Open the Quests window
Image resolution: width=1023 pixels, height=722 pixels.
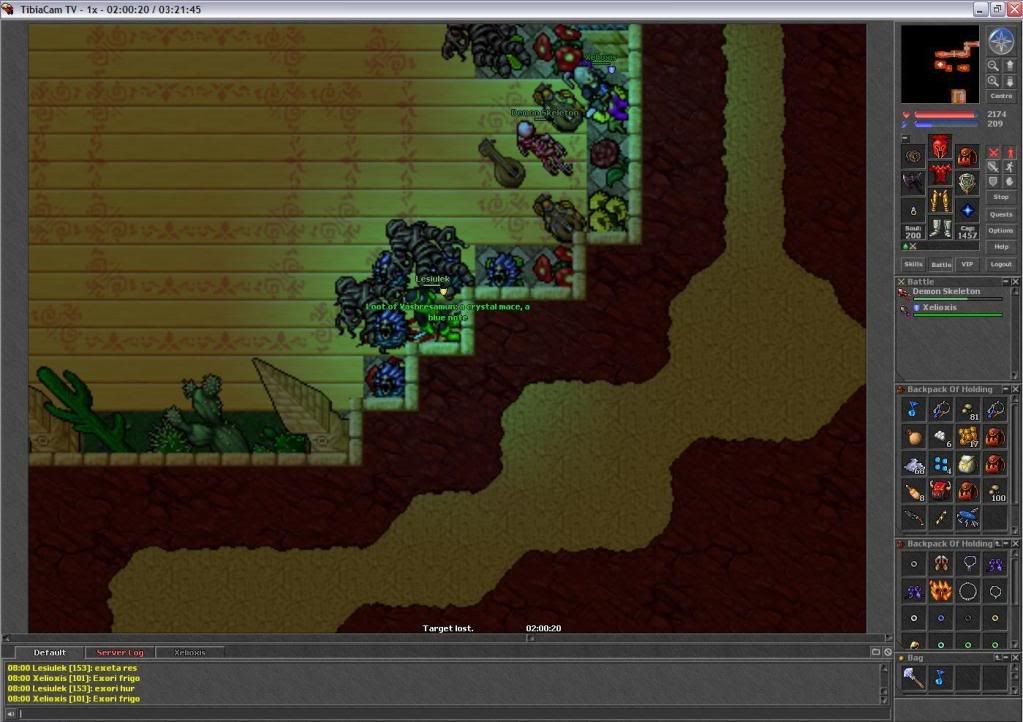[1001, 214]
